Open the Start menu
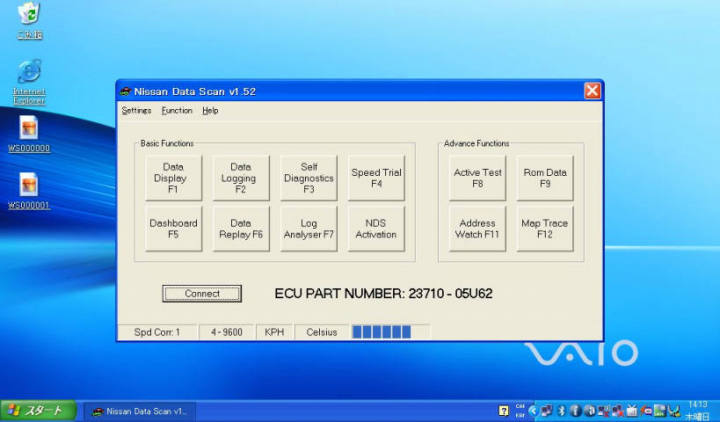 click(x=39, y=411)
